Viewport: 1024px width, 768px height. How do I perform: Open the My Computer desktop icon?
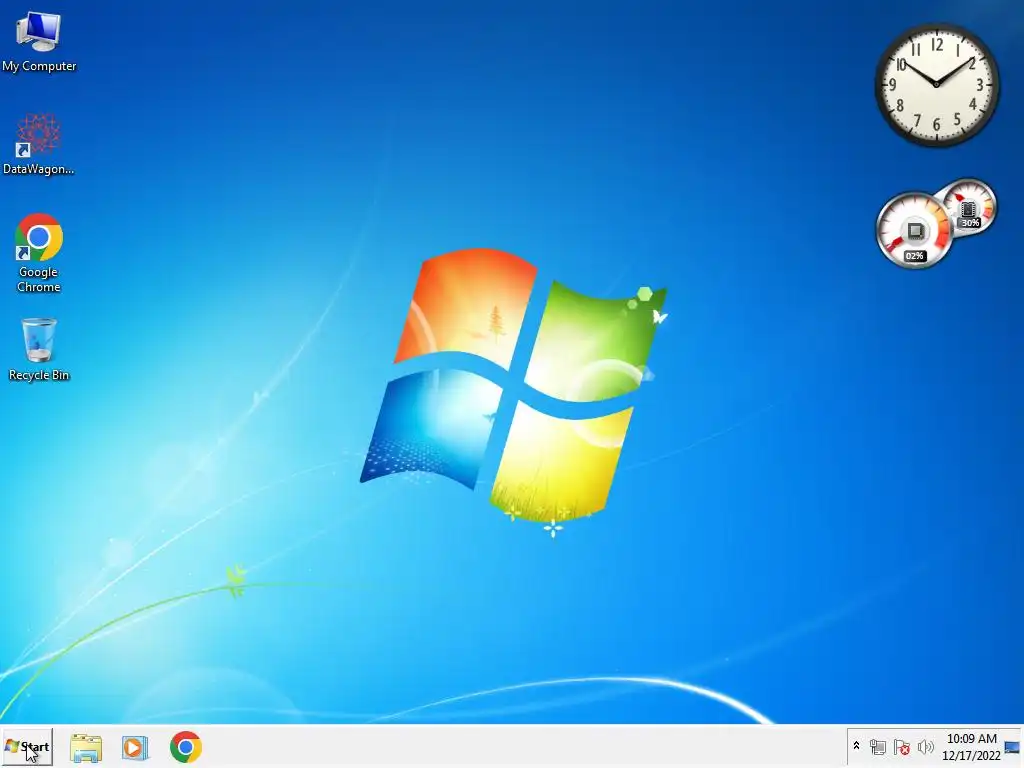tap(39, 42)
